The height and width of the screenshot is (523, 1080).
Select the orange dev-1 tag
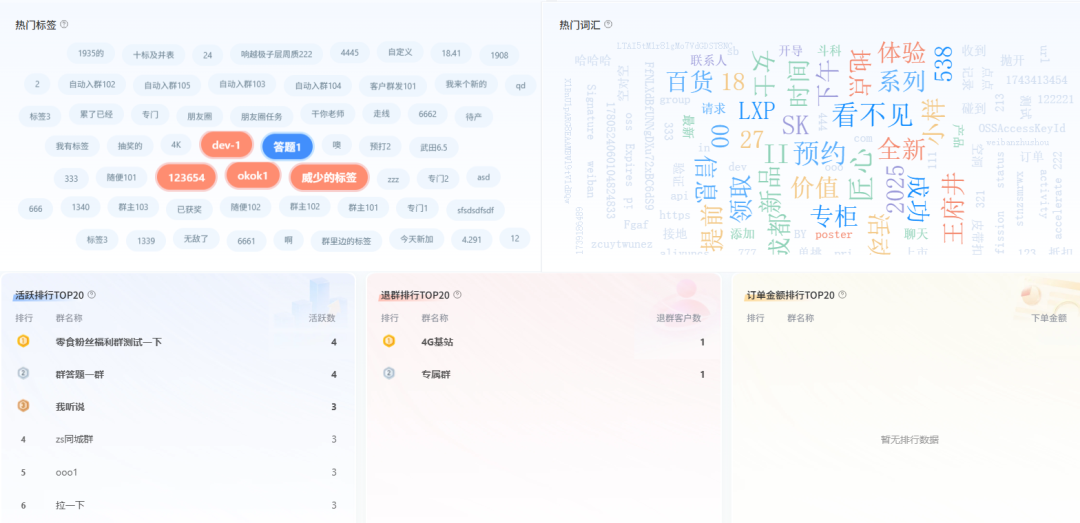coord(226,145)
